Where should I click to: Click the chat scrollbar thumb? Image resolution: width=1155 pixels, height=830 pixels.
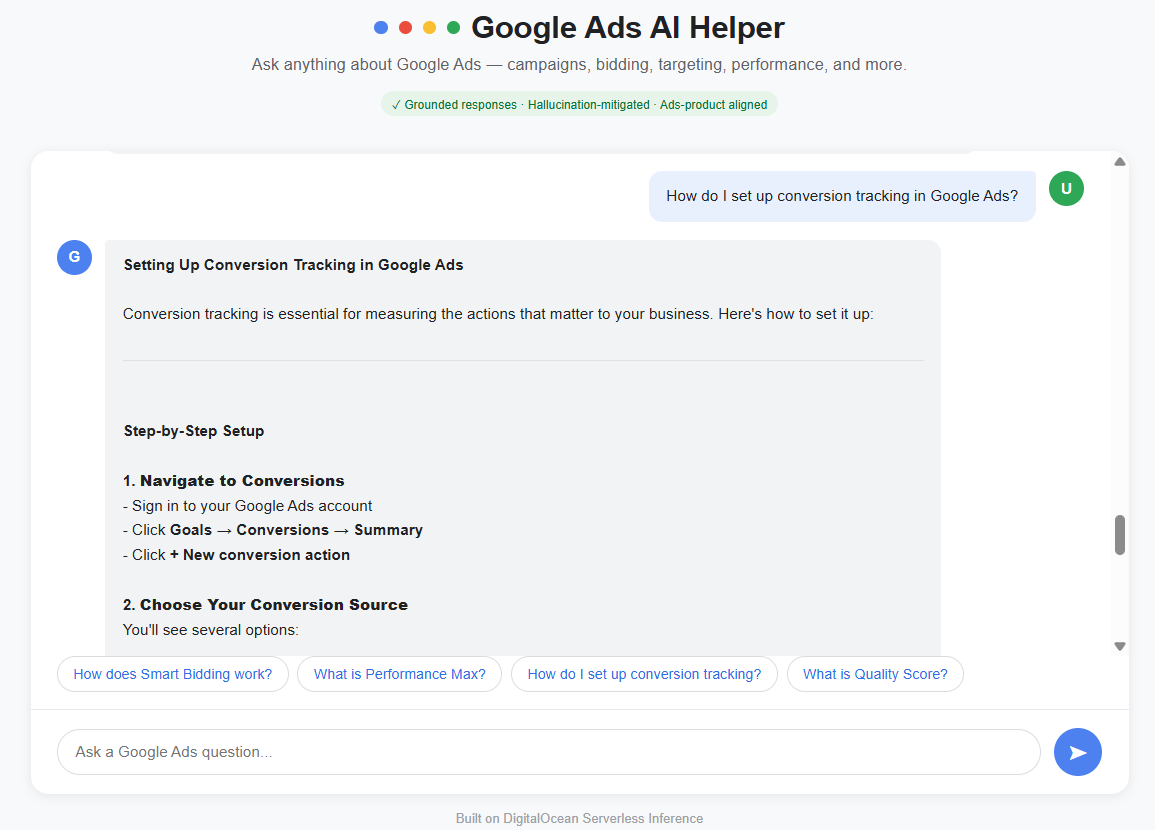coord(1120,535)
